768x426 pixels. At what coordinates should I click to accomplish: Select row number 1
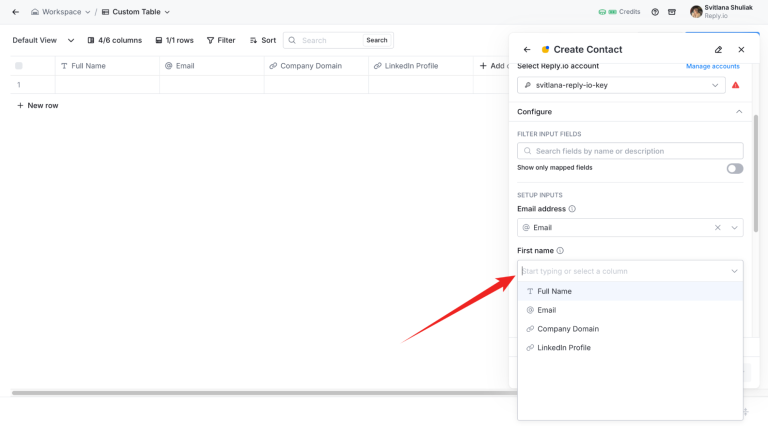pos(19,85)
